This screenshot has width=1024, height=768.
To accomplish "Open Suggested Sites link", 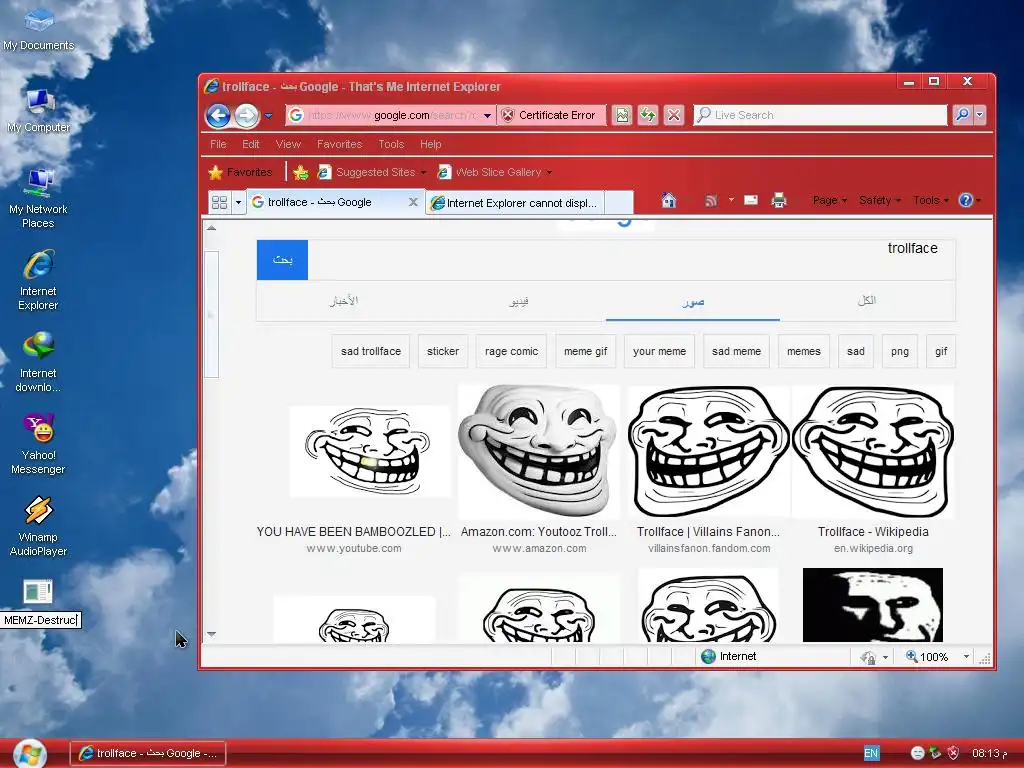I will (371, 172).
